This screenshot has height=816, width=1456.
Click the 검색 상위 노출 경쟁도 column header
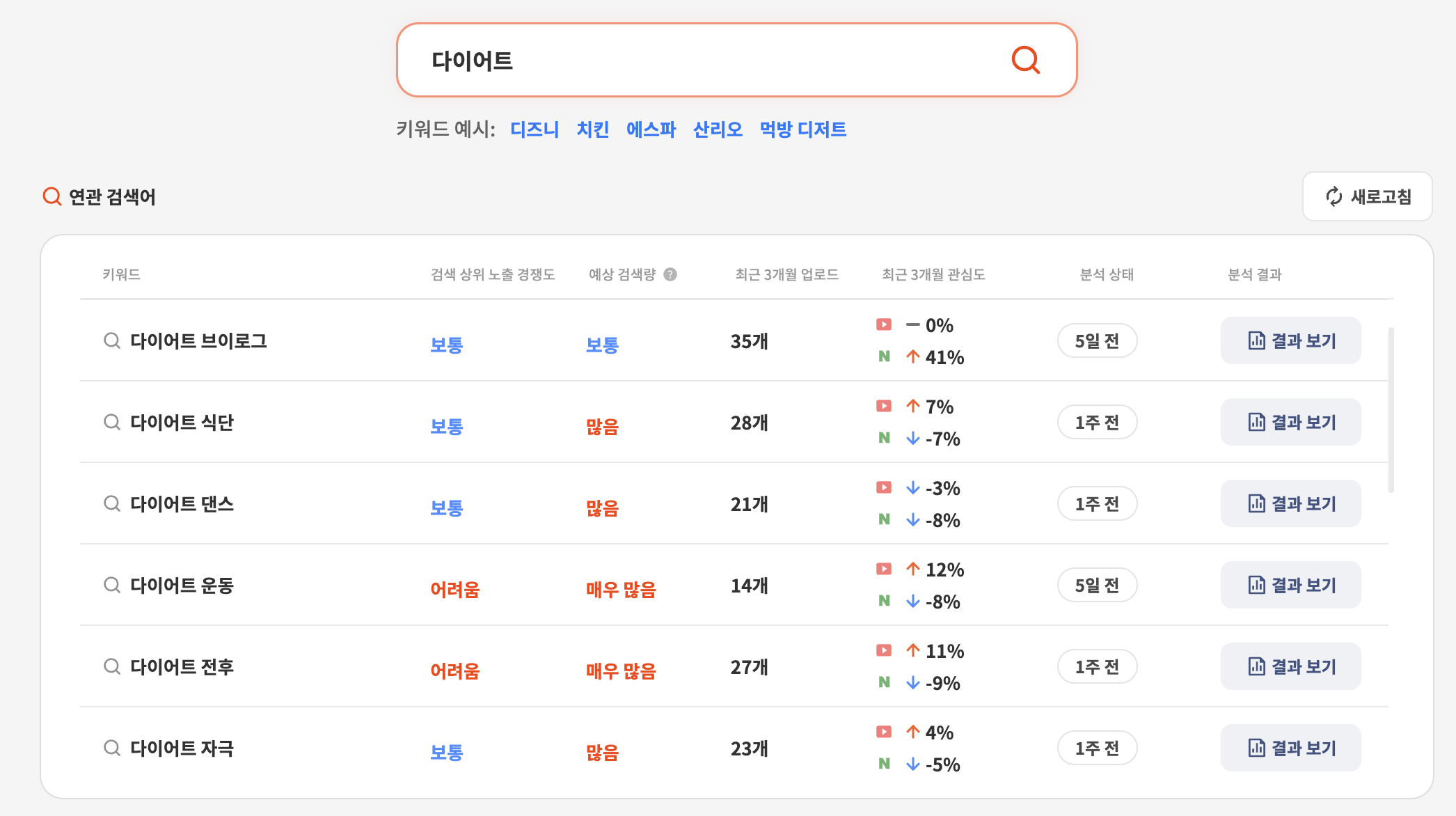coord(493,274)
